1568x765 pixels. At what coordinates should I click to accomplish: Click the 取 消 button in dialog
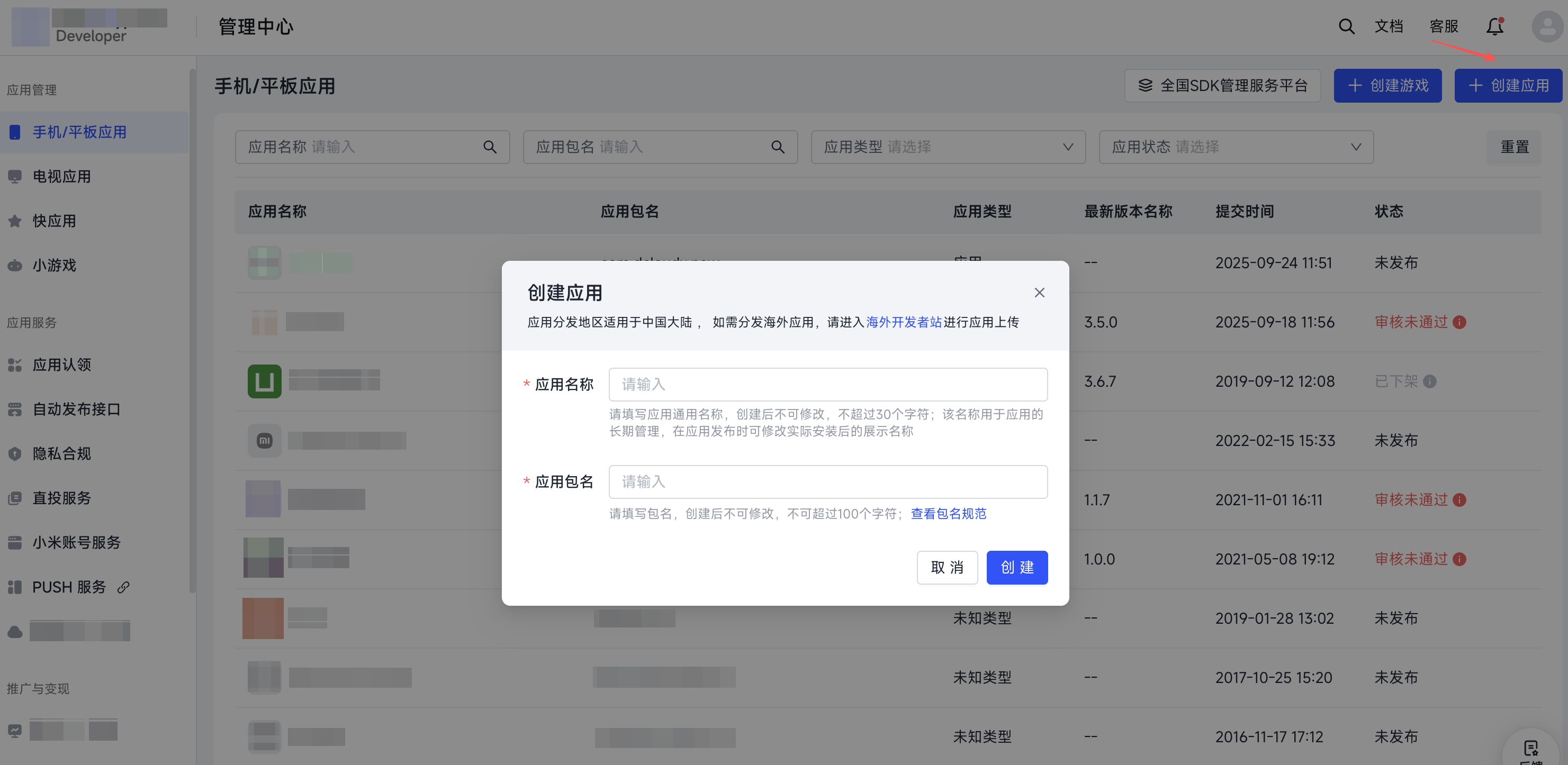[x=947, y=567]
